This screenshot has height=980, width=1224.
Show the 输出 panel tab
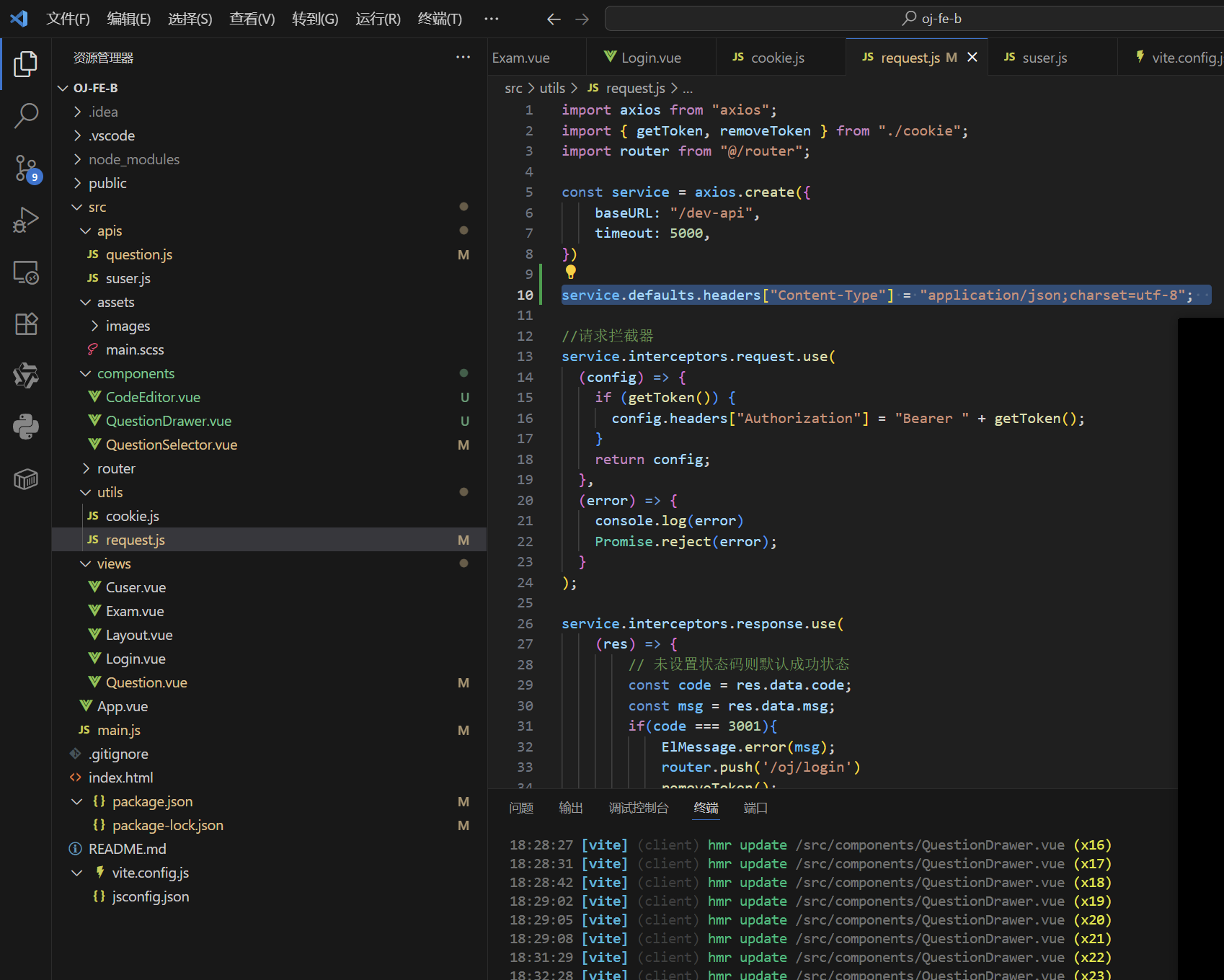click(571, 808)
